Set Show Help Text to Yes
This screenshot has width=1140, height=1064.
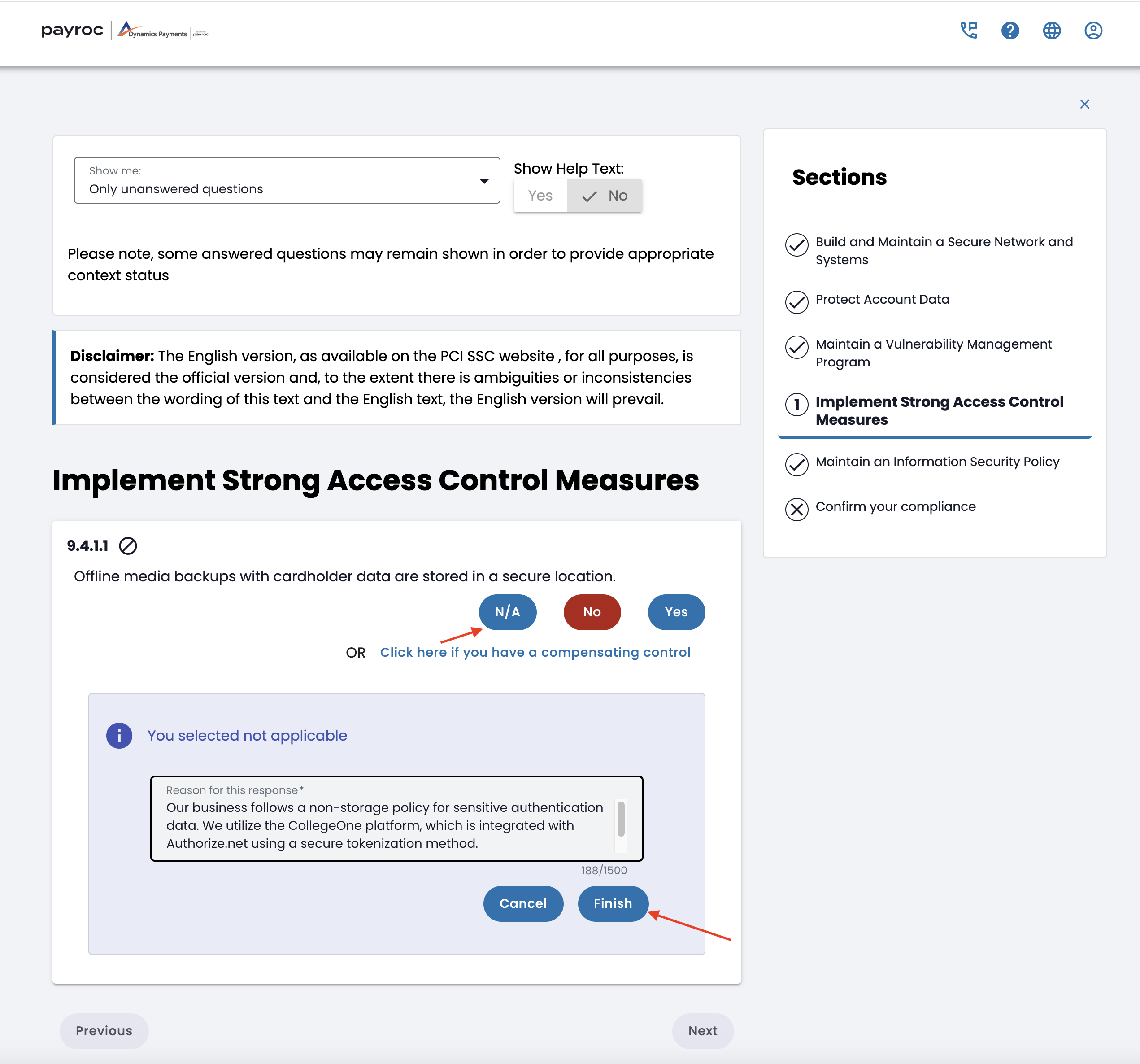(x=540, y=196)
